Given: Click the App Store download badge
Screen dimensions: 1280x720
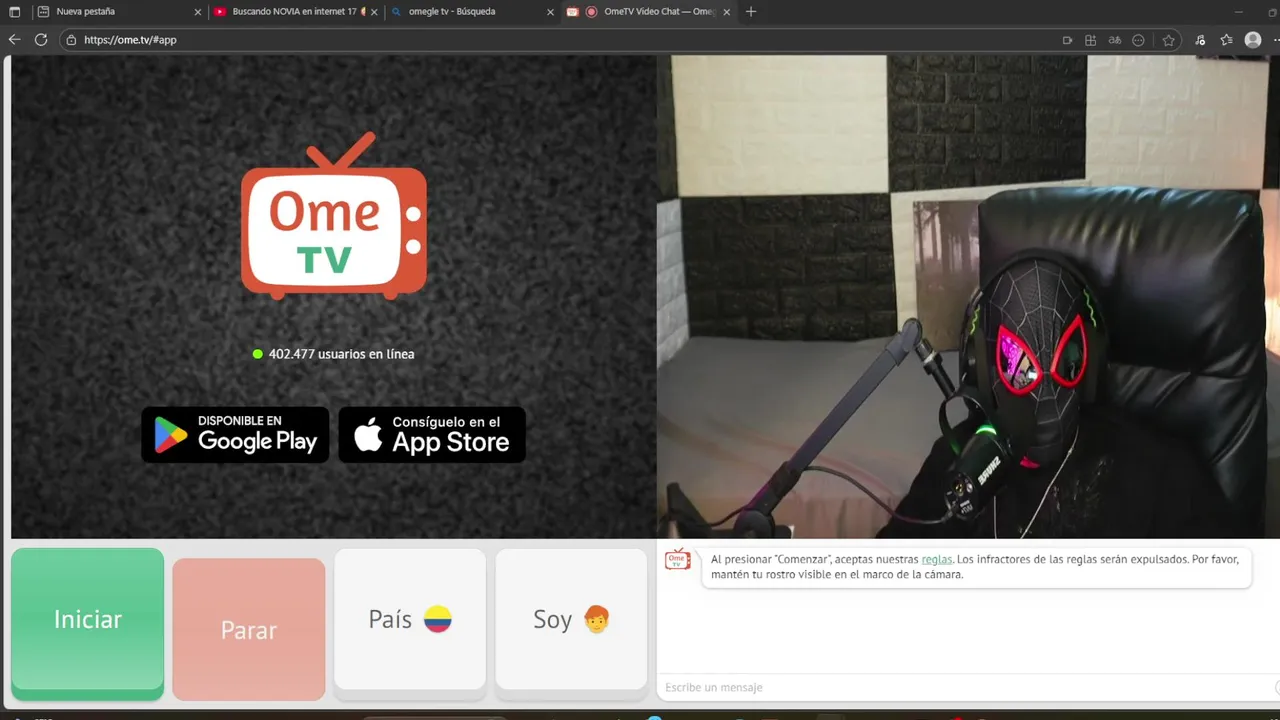Looking at the screenshot, I should pos(432,434).
